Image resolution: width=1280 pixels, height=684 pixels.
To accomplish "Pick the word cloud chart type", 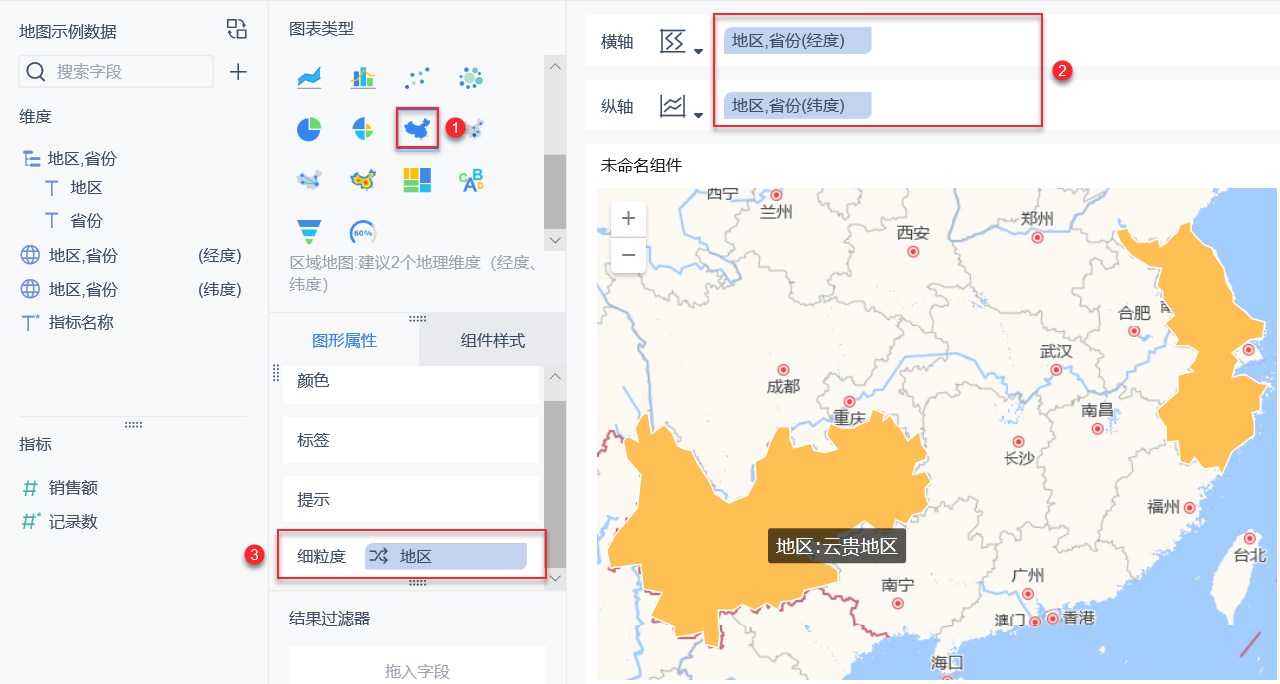I will tap(471, 180).
